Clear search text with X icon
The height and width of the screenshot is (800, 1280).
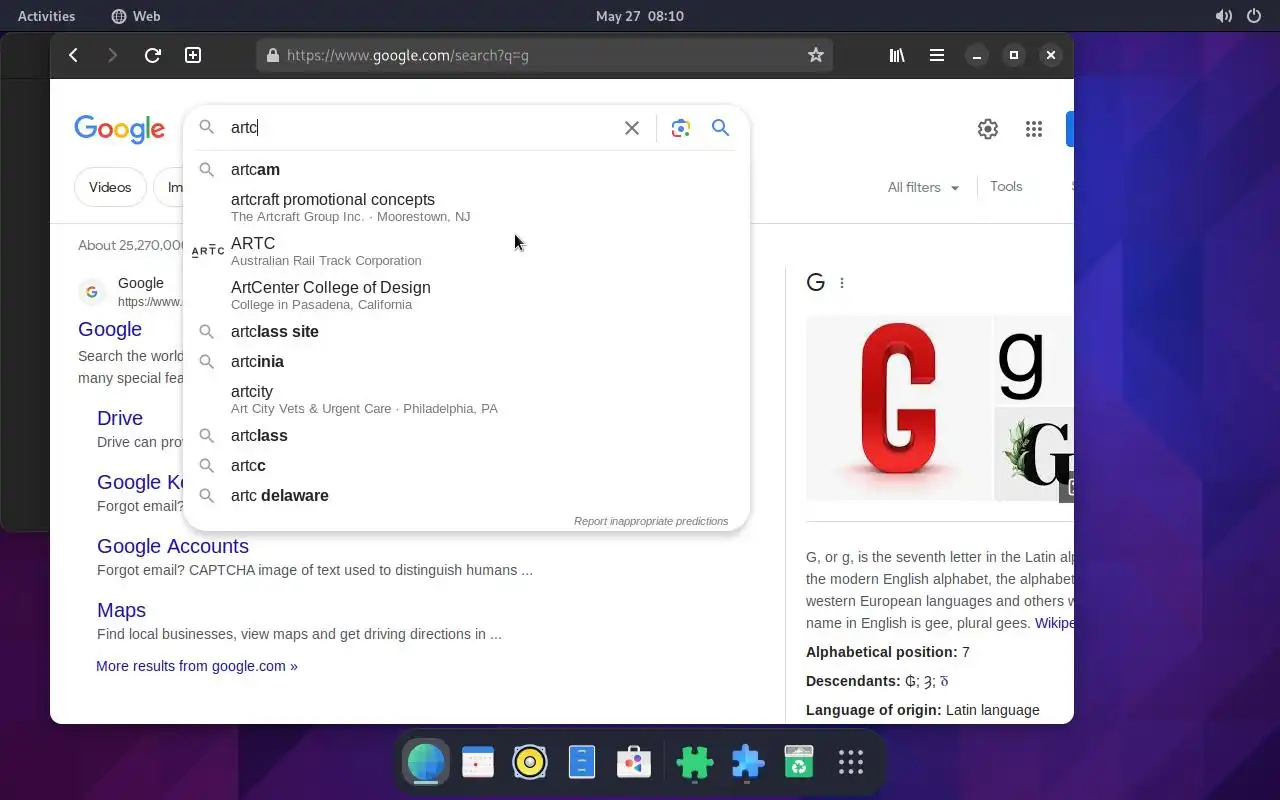pyautogui.click(x=632, y=128)
